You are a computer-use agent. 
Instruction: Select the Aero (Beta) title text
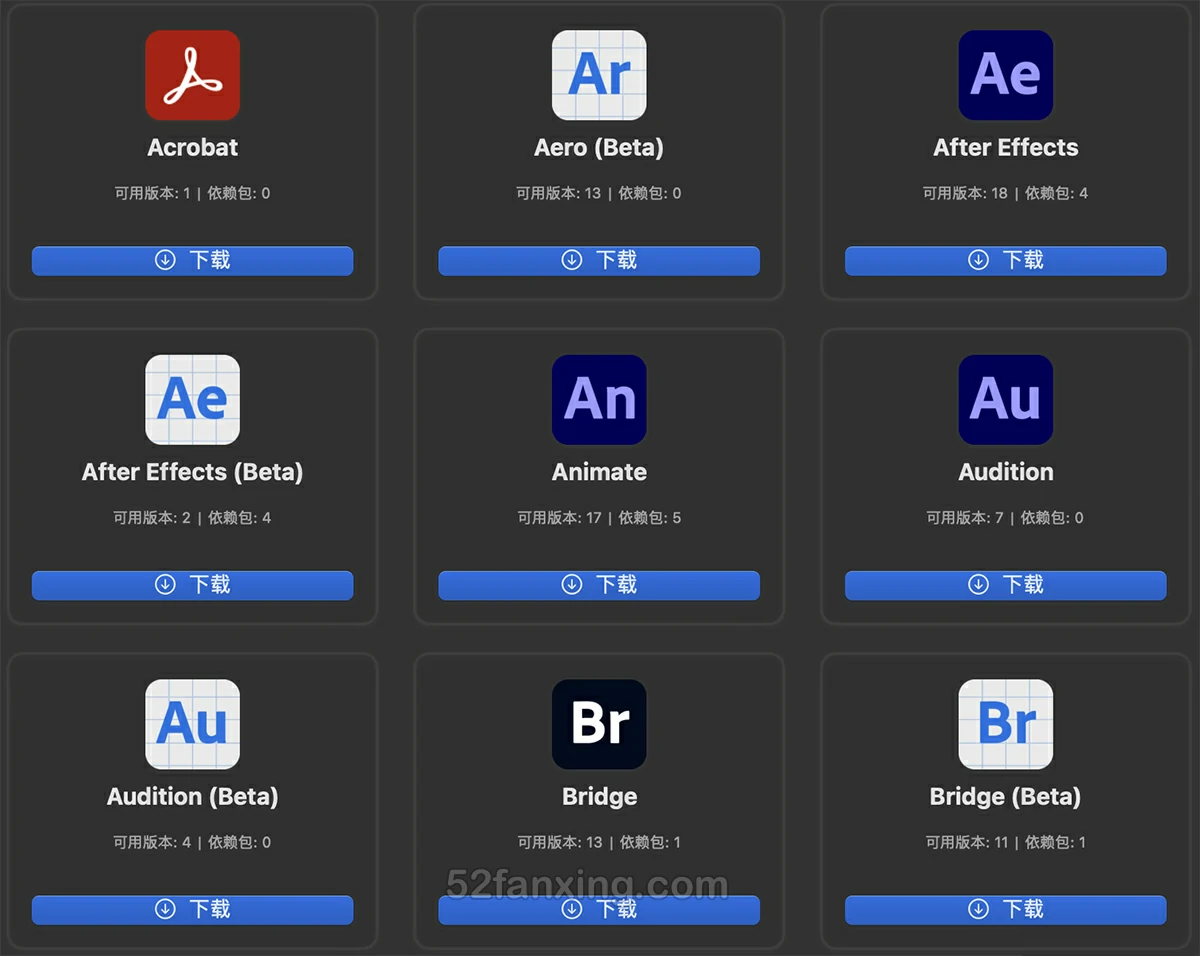[599, 148]
